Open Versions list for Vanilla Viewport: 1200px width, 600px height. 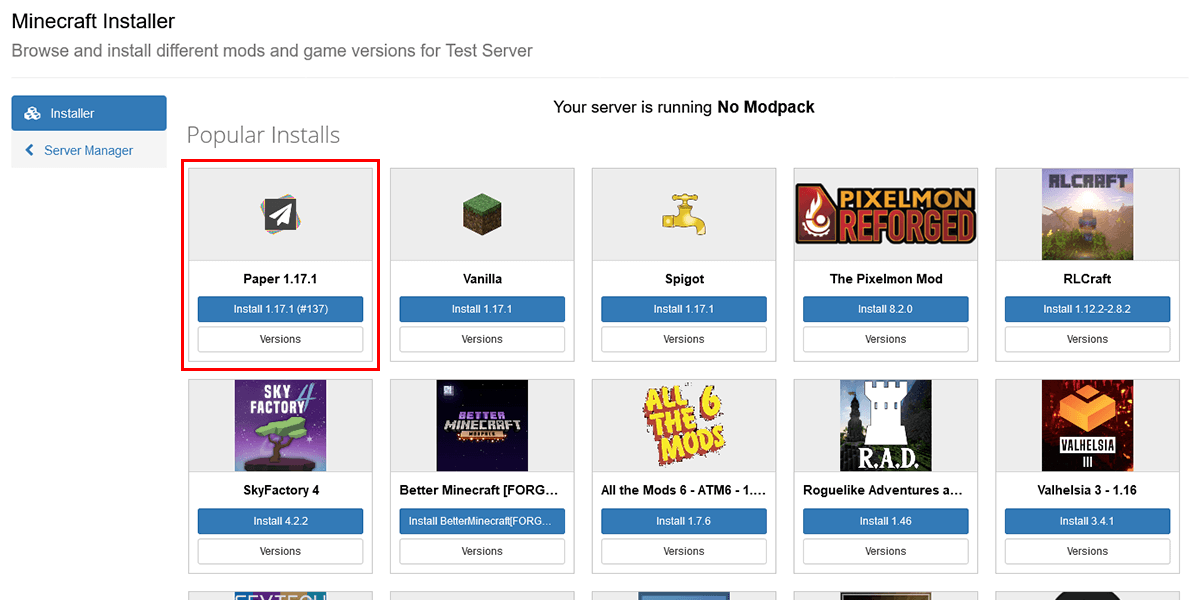pyautogui.click(x=482, y=339)
